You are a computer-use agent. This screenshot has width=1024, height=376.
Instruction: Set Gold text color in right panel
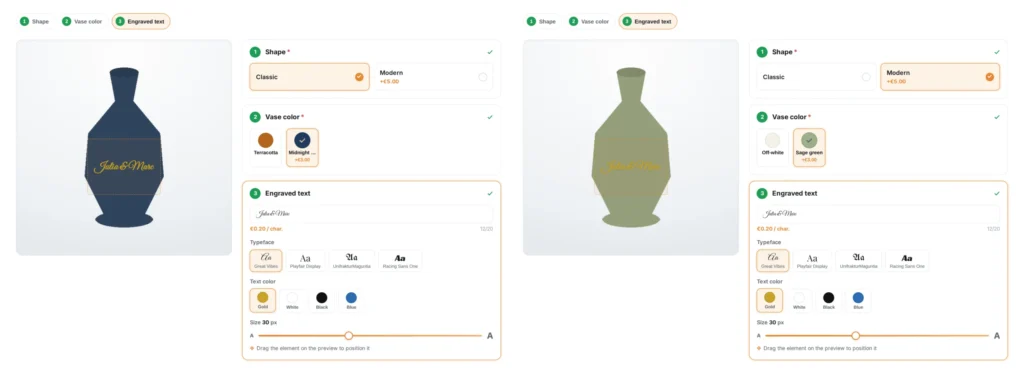coord(769,300)
